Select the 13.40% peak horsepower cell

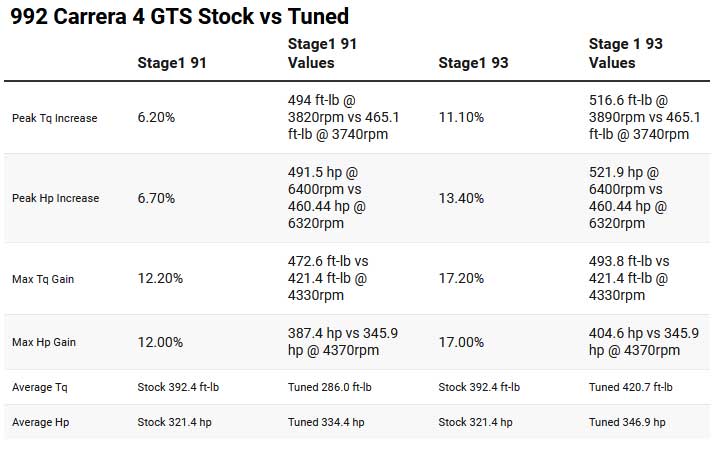click(461, 198)
